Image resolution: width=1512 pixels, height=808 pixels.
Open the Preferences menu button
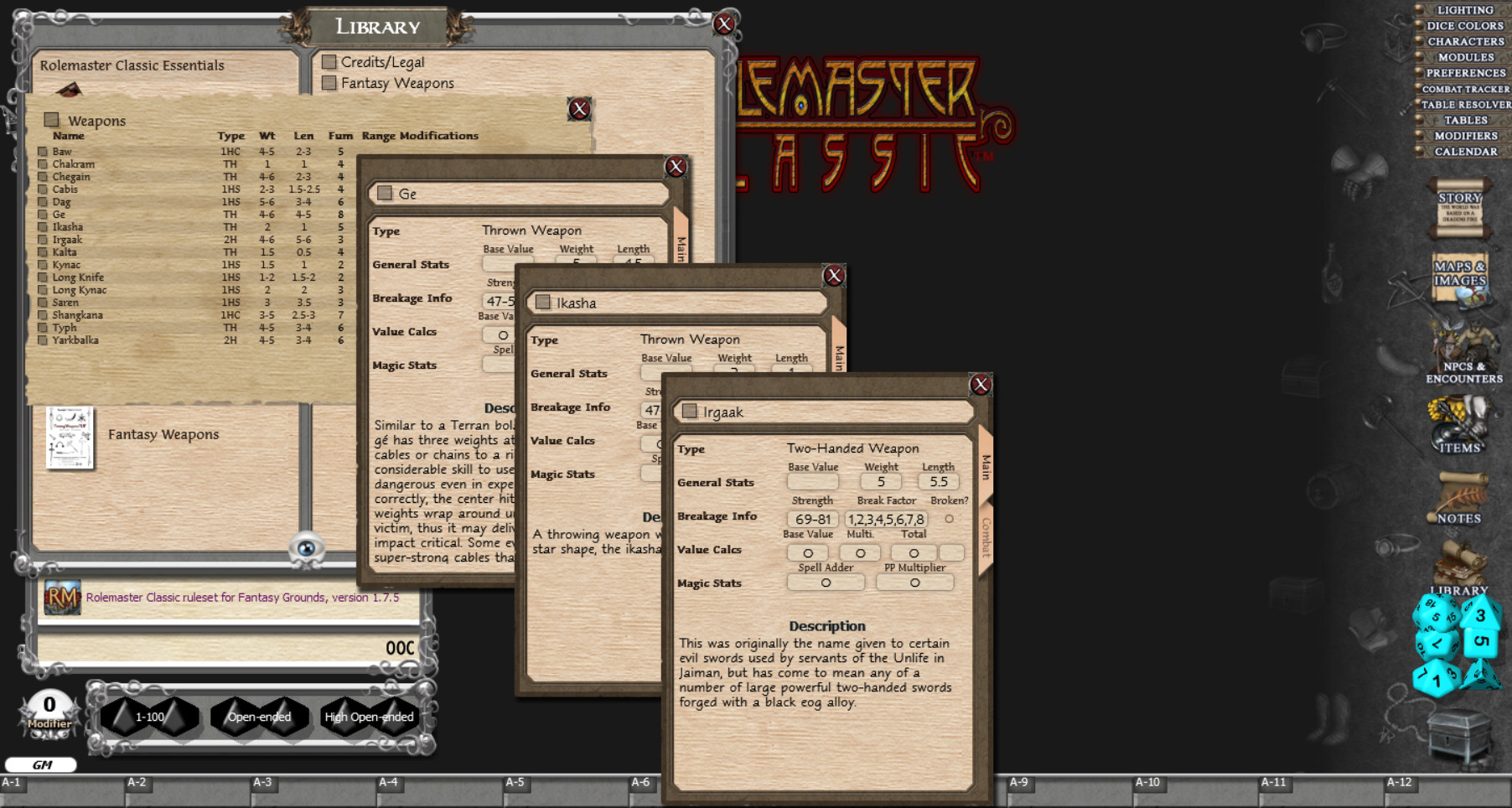pos(1464,73)
